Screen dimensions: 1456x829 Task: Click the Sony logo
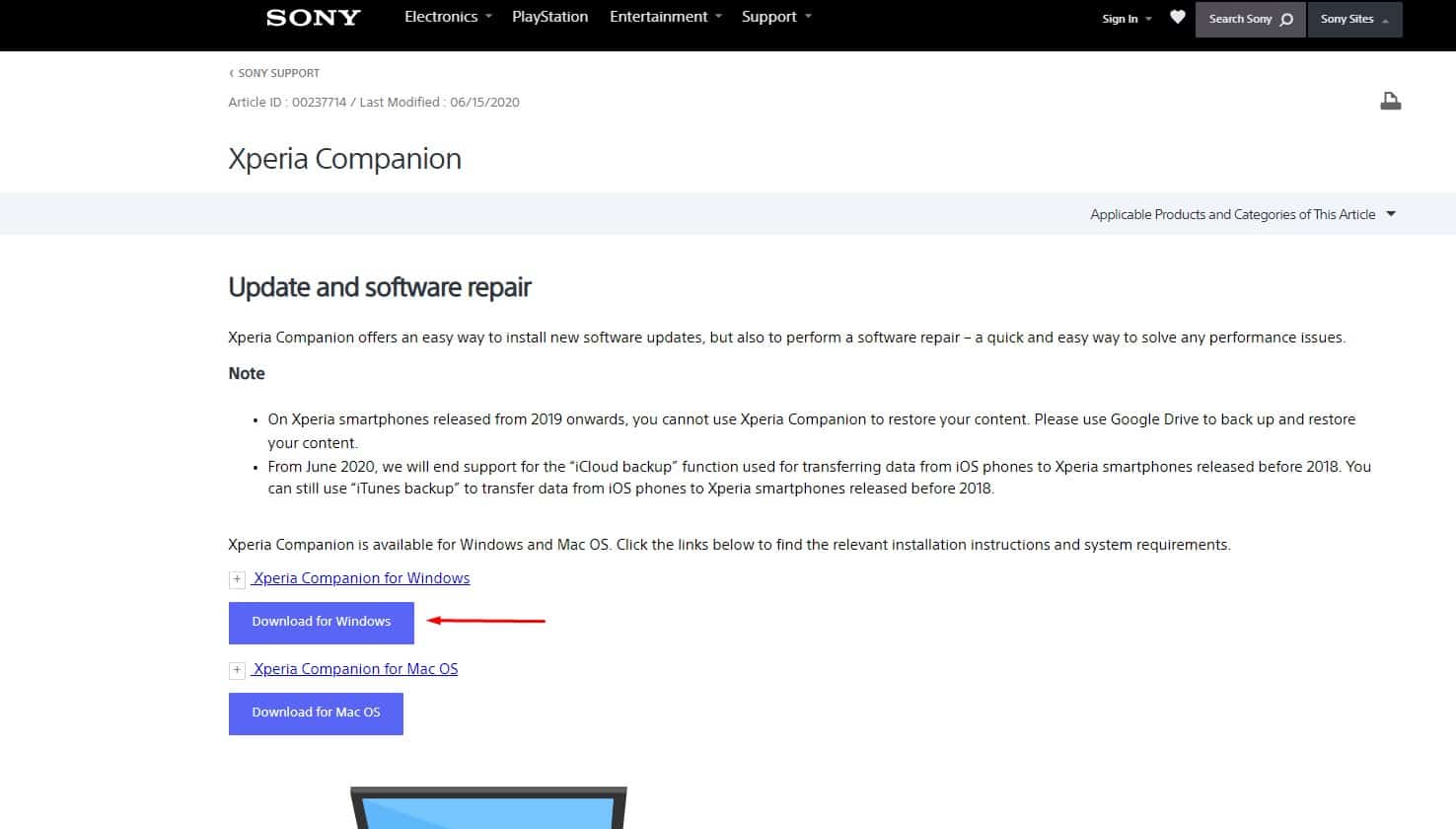(x=313, y=18)
